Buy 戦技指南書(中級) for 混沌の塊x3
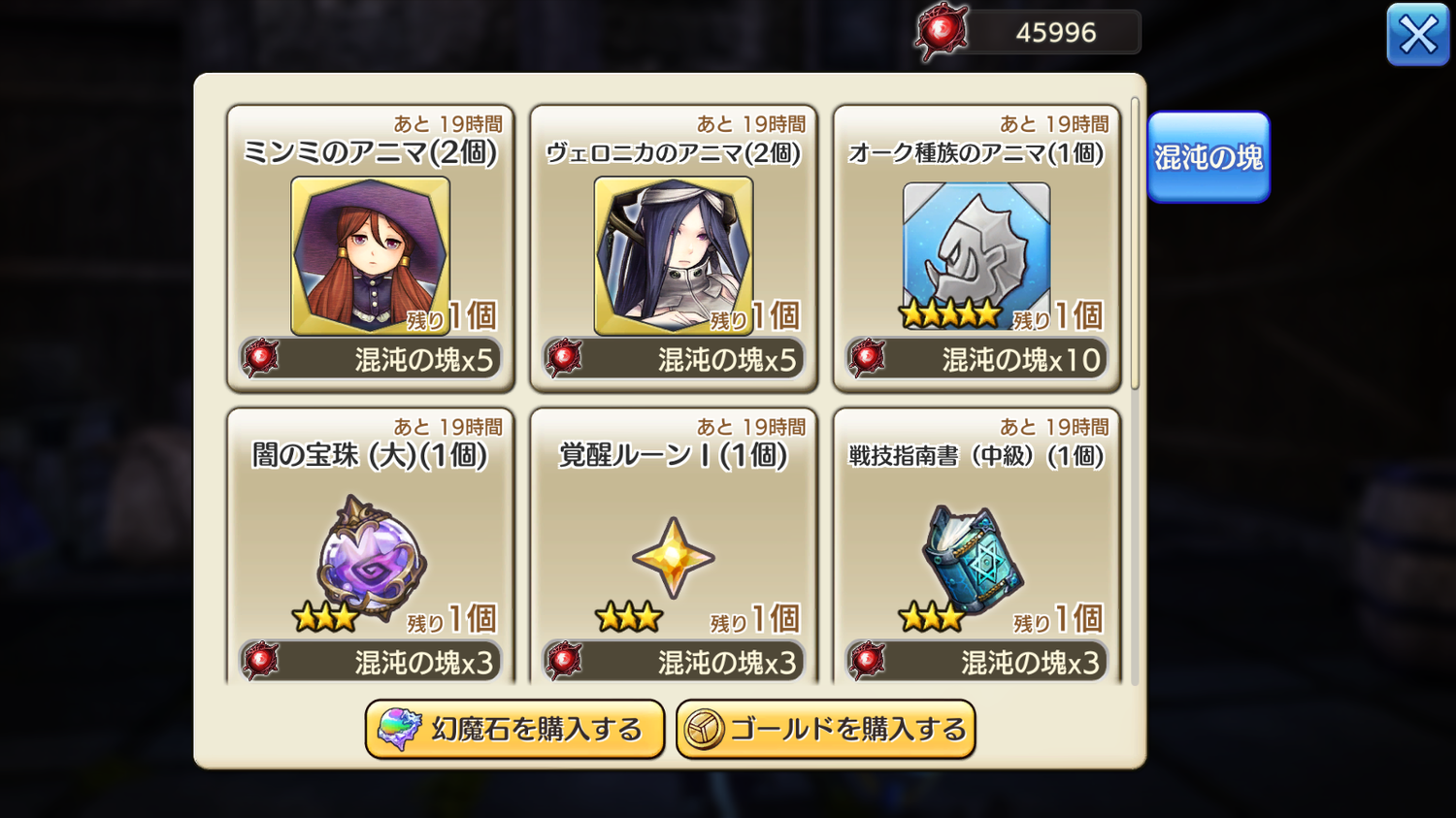 (x=976, y=662)
